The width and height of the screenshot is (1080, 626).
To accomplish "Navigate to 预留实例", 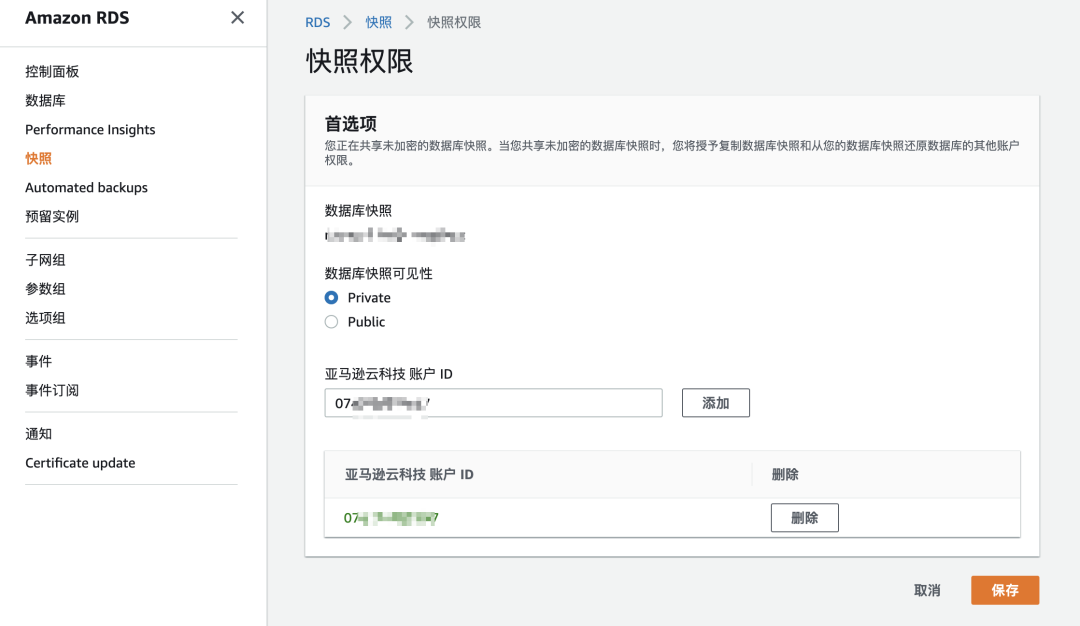I will [x=52, y=216].
